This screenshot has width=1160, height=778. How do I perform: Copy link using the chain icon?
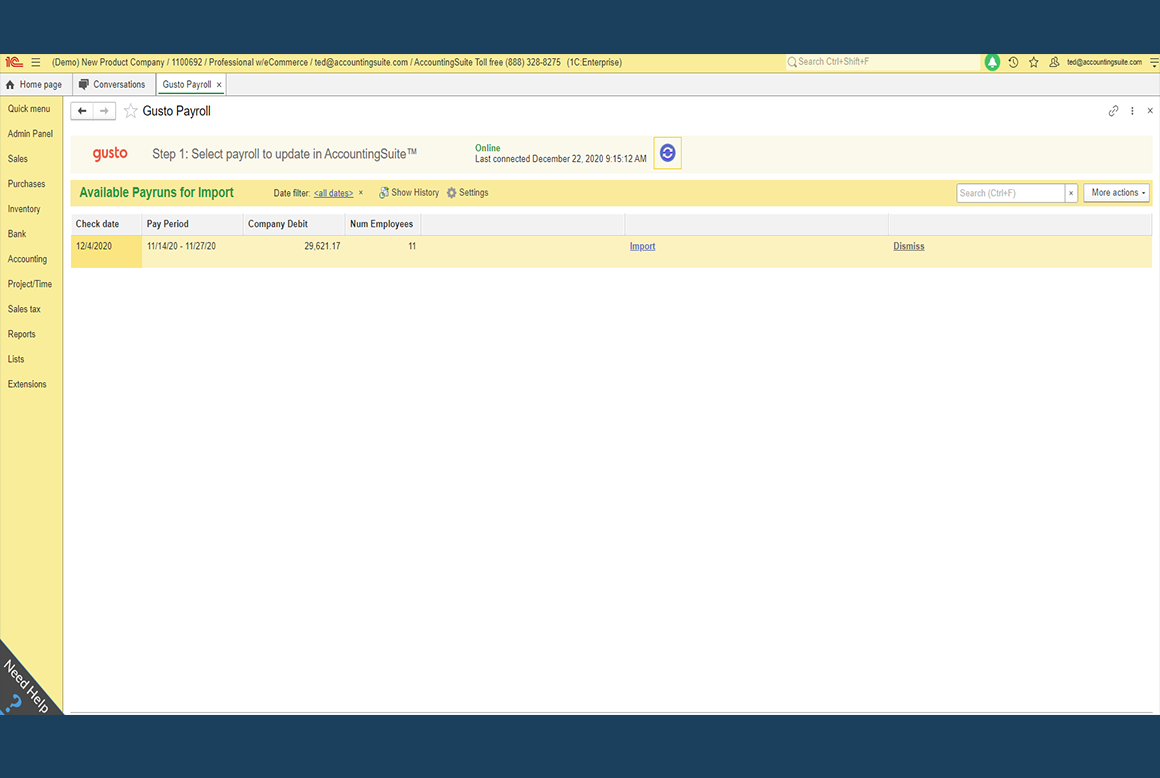[1113, 111]
